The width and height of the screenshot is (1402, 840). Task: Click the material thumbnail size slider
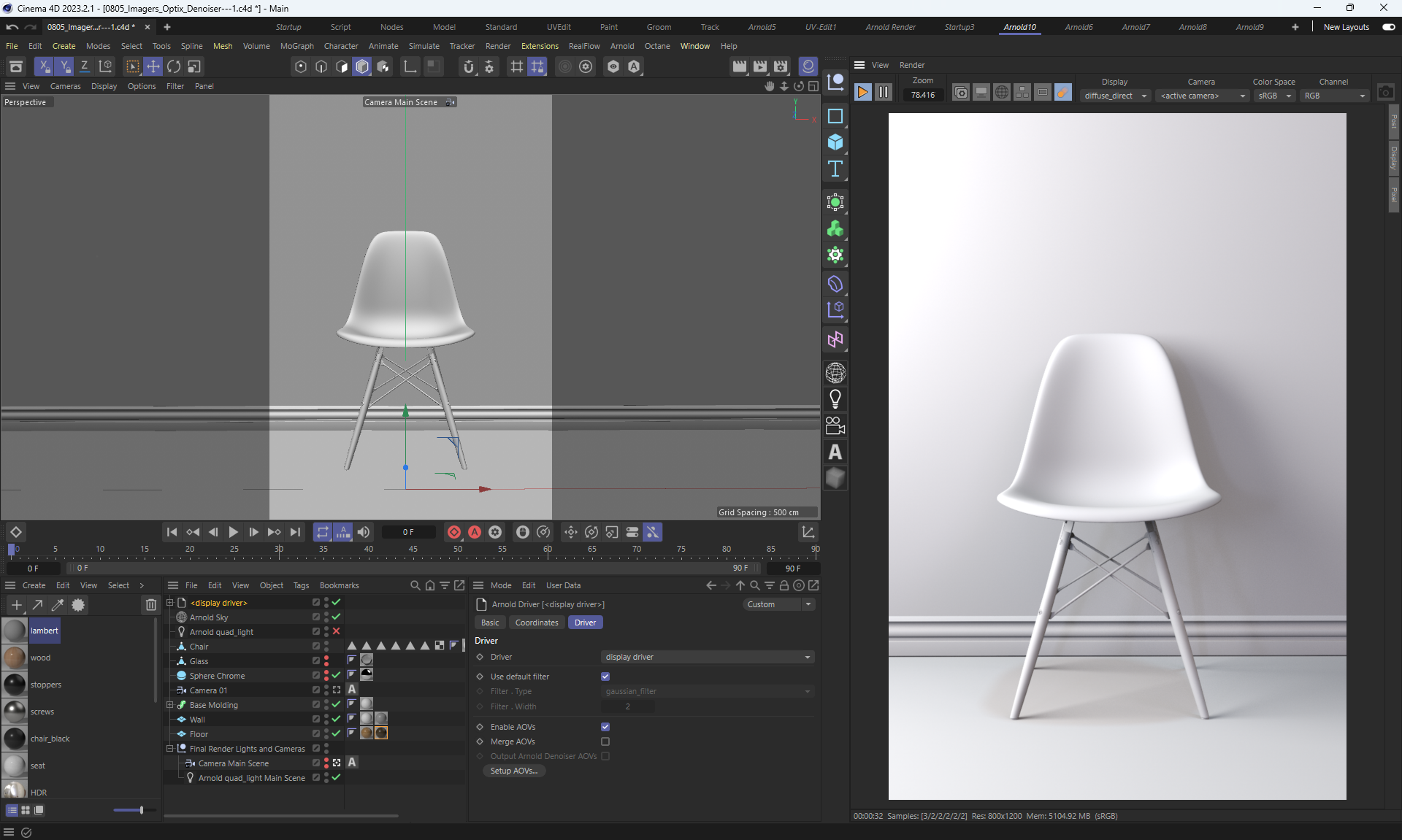coord(141,810)
